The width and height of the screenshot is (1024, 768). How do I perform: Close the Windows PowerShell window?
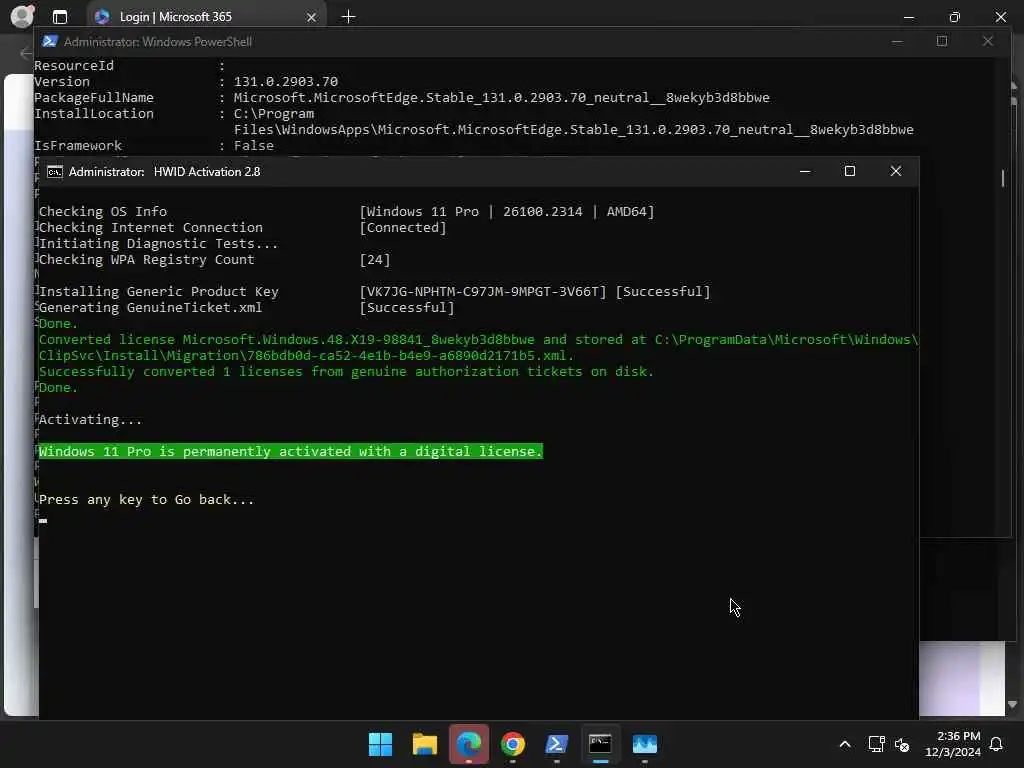pyautogui.click(x=987, y=41)
